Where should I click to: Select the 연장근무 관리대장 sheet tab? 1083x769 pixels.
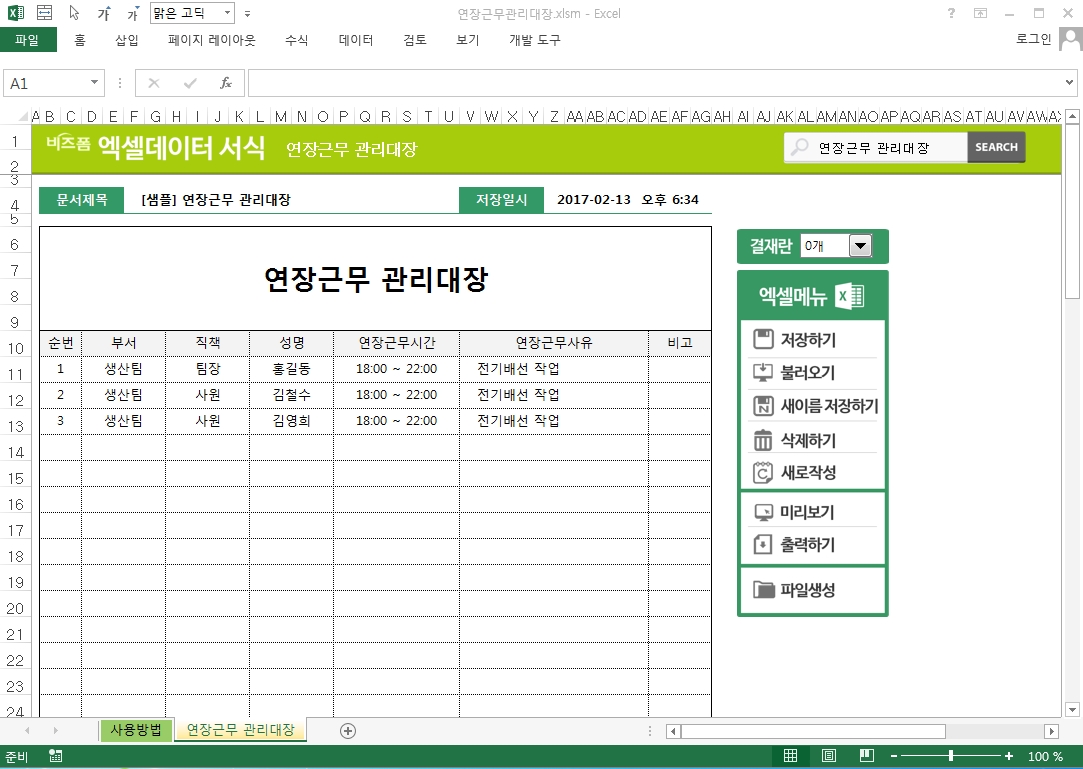point(240,730)
